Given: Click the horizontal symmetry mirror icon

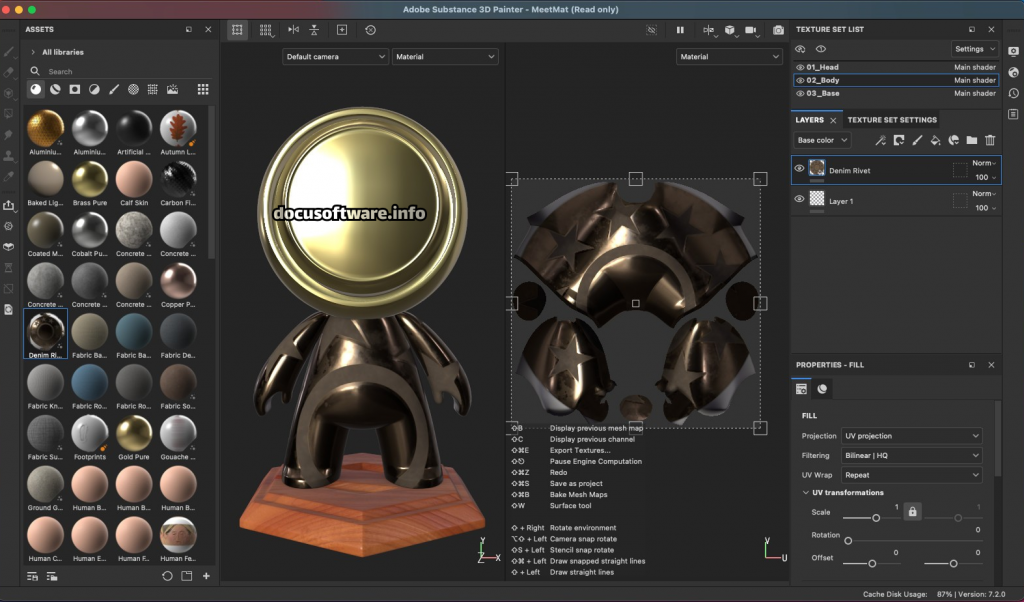Looking at the screenshot, I should tap(294, 30).
